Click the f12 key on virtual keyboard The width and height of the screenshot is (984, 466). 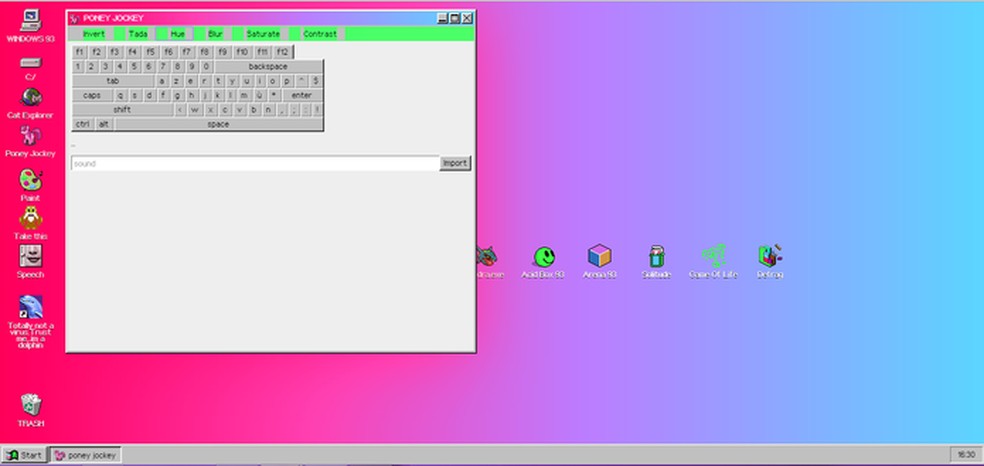pos(282,52)
